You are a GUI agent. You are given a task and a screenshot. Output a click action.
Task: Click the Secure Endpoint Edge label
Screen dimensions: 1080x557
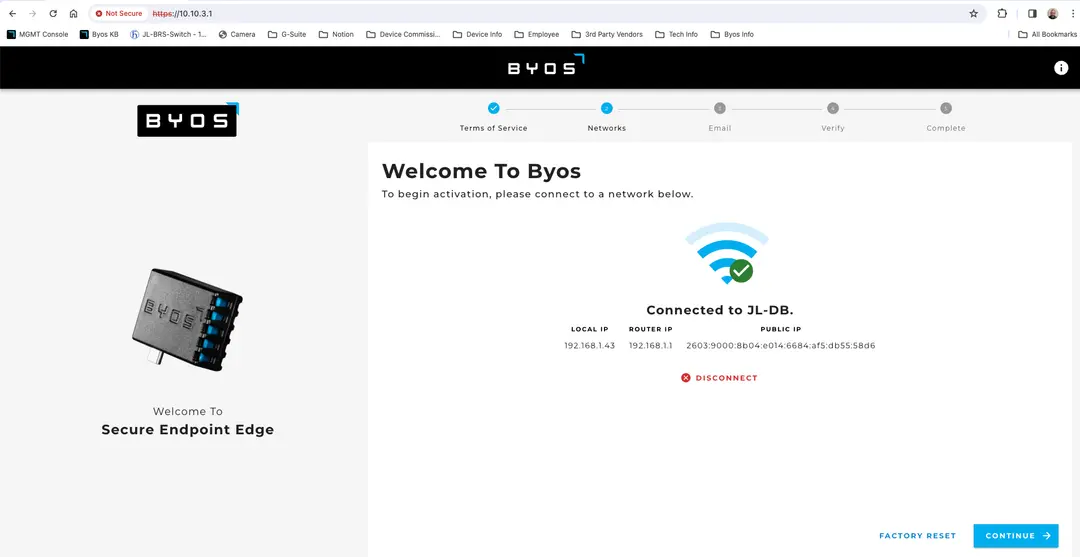click(x=187, y=430)
